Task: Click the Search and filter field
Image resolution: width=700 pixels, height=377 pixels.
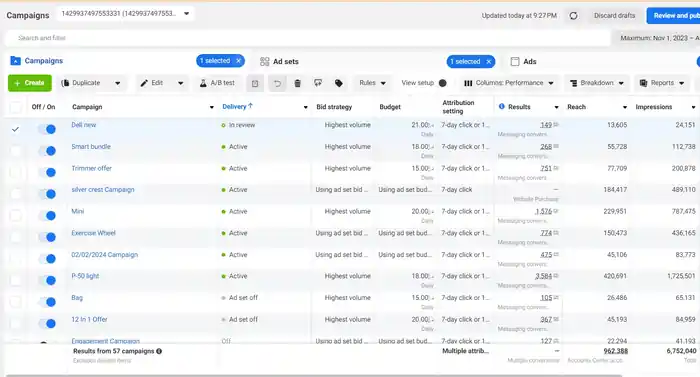Action: (x=308, y=38)
